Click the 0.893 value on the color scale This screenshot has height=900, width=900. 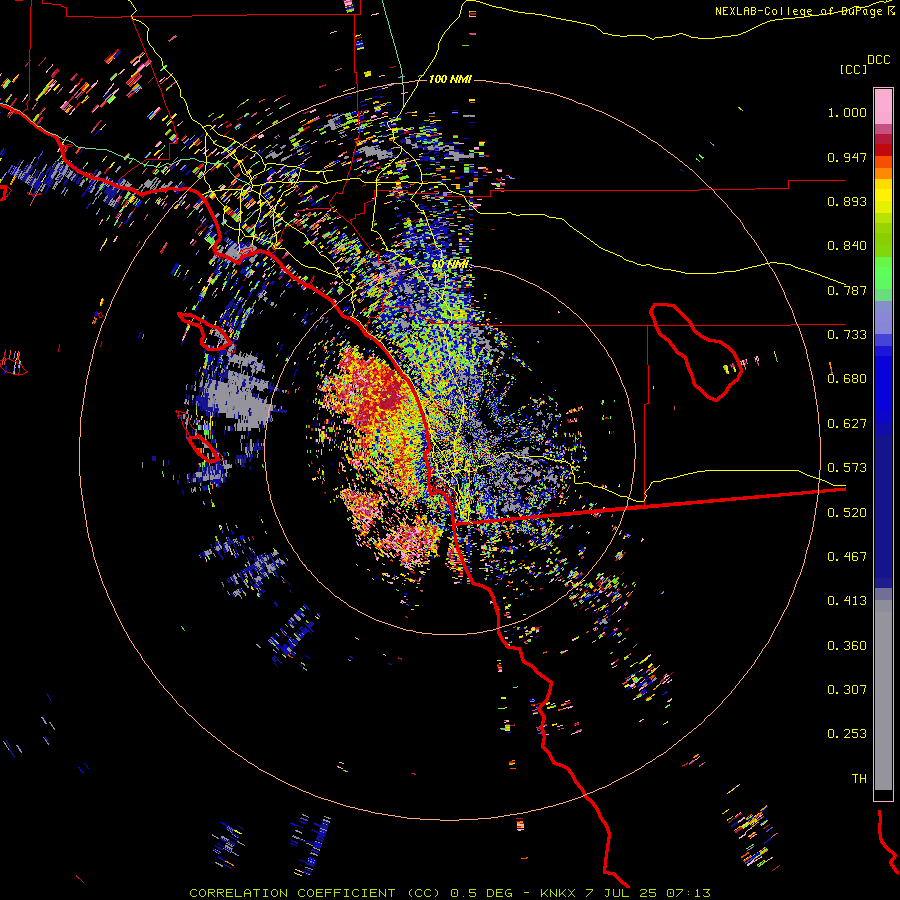coord(847,201)
